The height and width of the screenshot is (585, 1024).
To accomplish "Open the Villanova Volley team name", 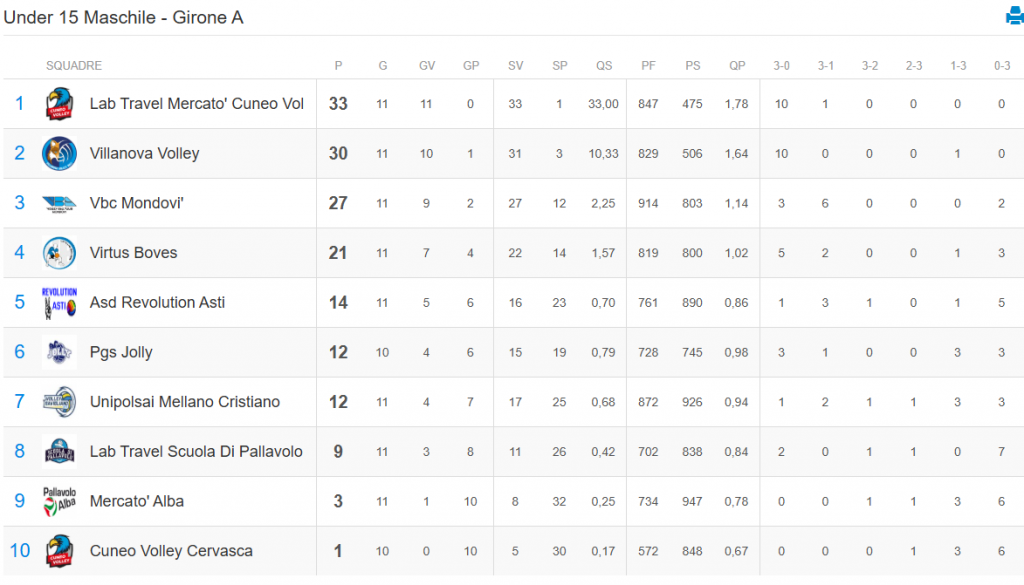I will pyautogui.click(x=144, y=154).
